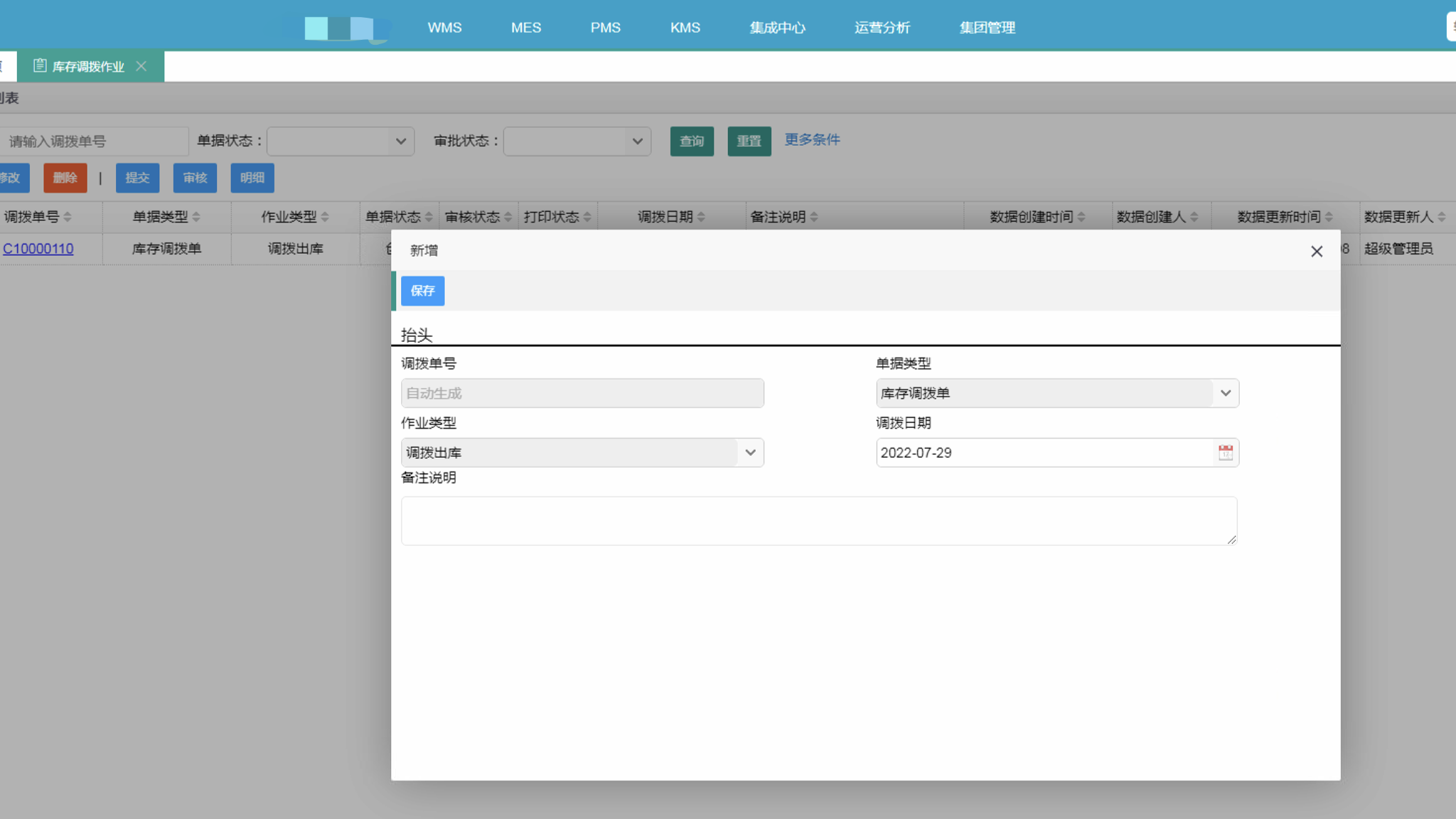Viewport: 1456px width, 819px height.
Task: Sort by 数据创建时间 column arrows
Action: coord(1081,217)
